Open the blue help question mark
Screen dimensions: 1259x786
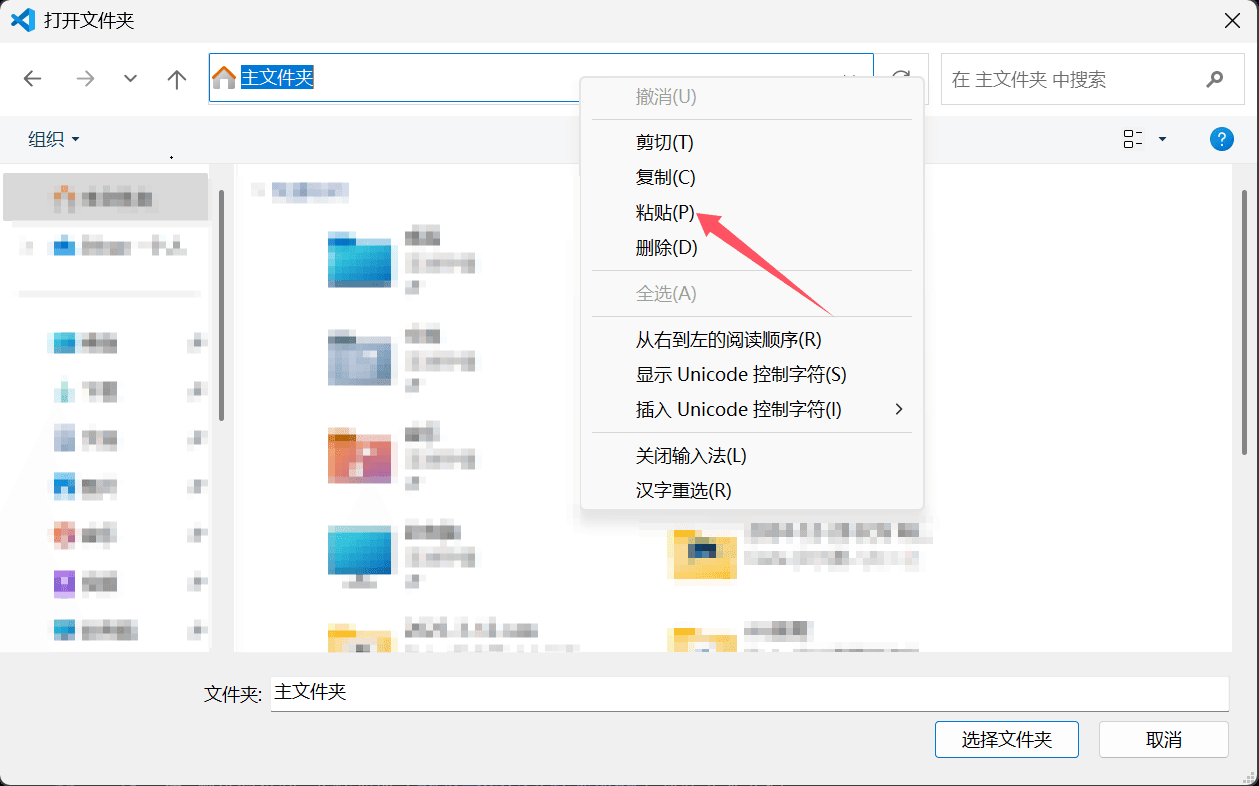[x=1221, y=139]
